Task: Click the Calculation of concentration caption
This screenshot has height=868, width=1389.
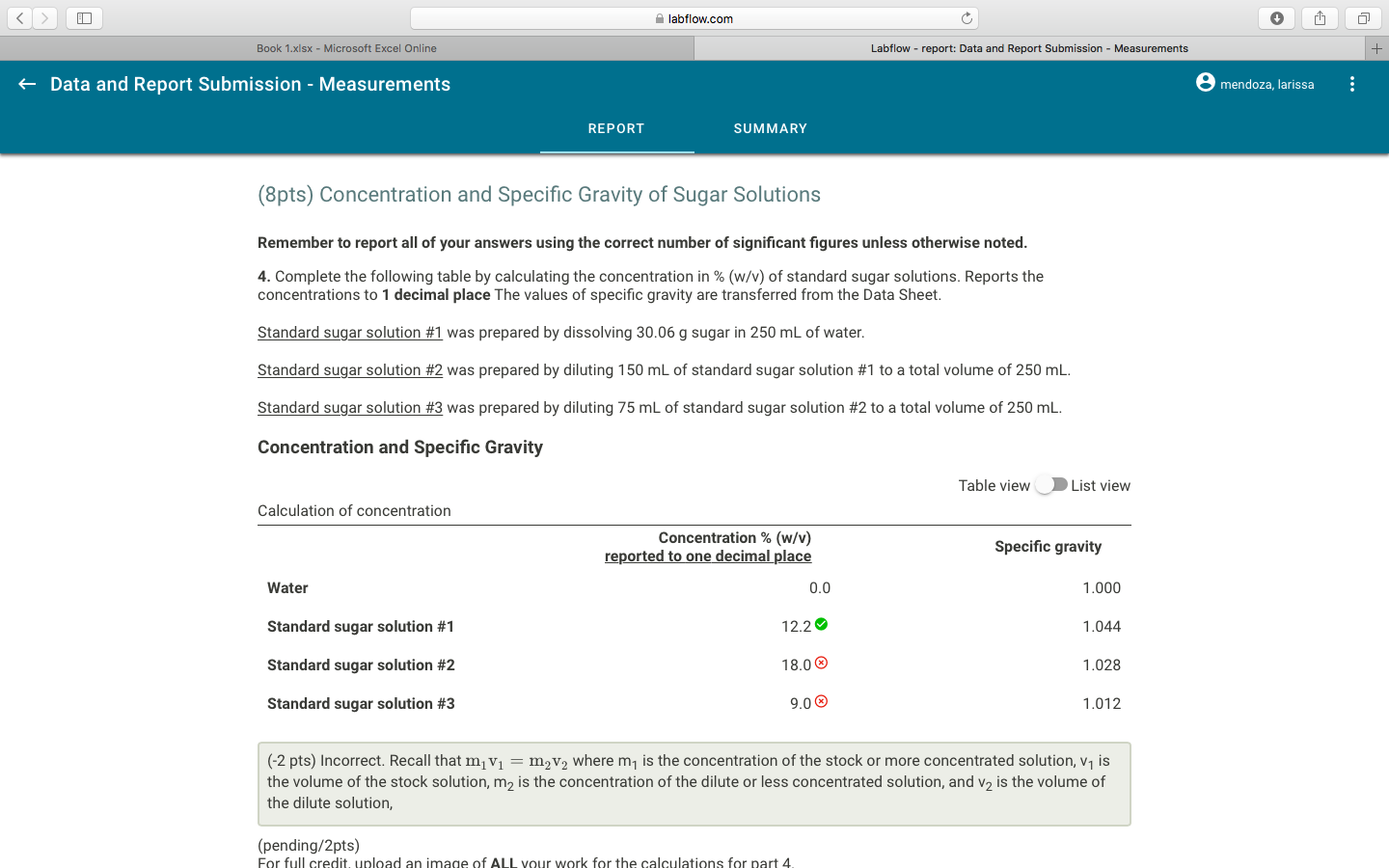Action: click(x=354, y=511)
